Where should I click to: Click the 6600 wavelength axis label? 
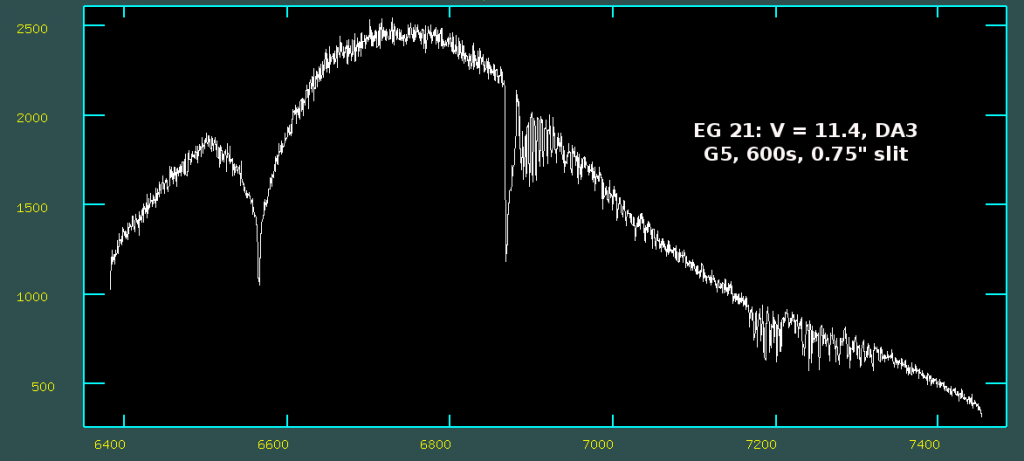[x=273, y=445]
